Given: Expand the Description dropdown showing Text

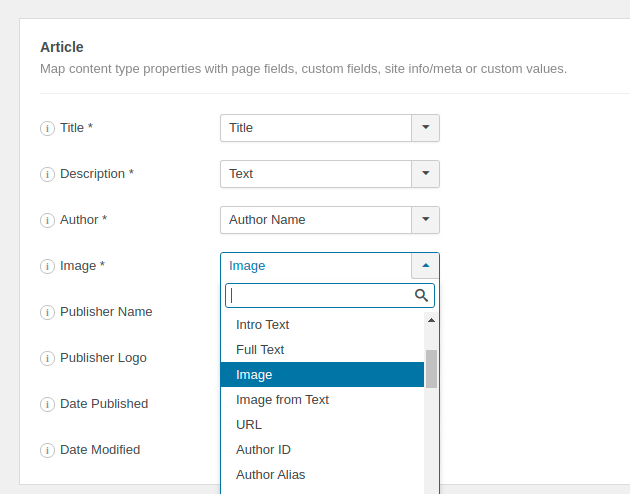Looking at the screenshot, I should pos(425,174).
